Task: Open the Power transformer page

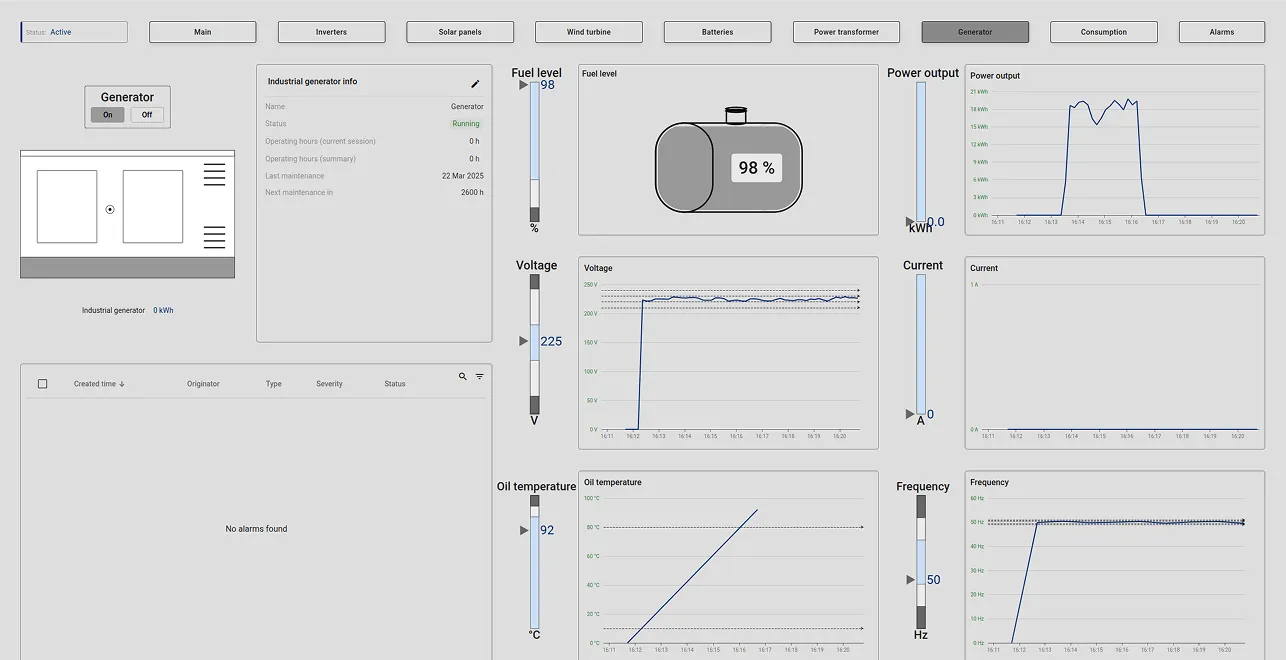Action: click(x=846, y=32)
